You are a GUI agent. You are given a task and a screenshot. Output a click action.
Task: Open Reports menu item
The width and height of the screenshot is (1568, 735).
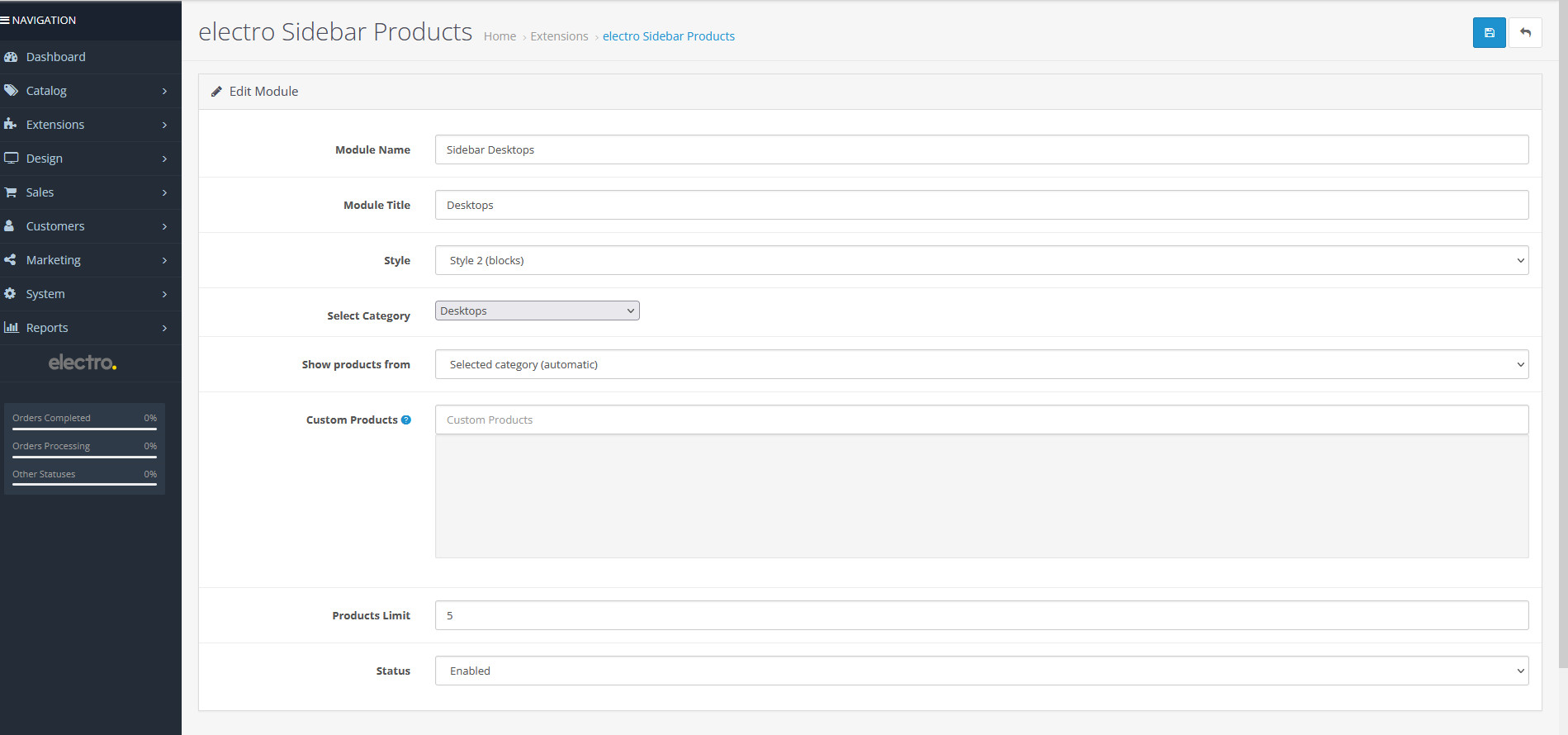91,328
